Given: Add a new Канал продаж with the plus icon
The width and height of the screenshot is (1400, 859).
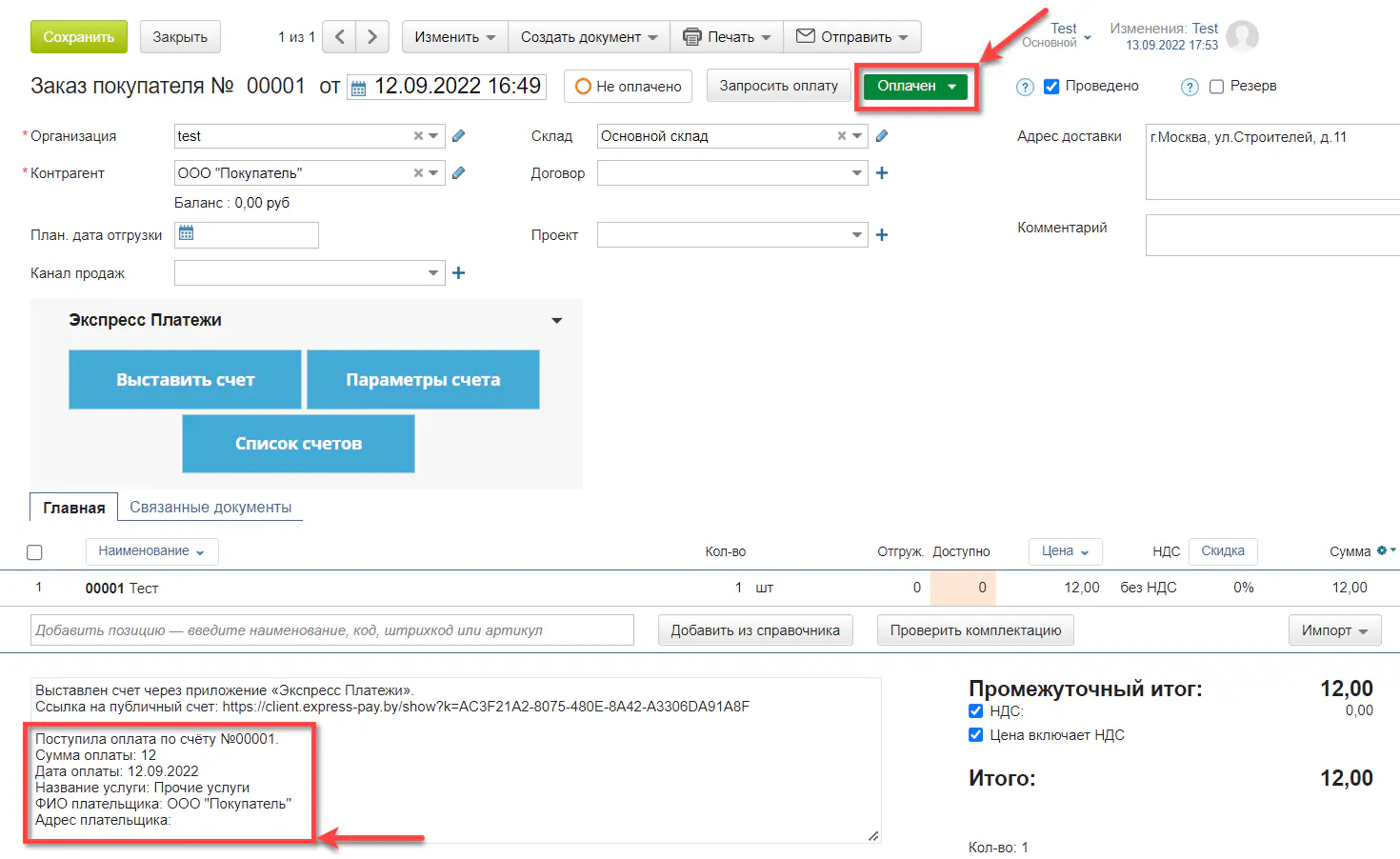Looking at the screenshot, I should tap(459, 273).
